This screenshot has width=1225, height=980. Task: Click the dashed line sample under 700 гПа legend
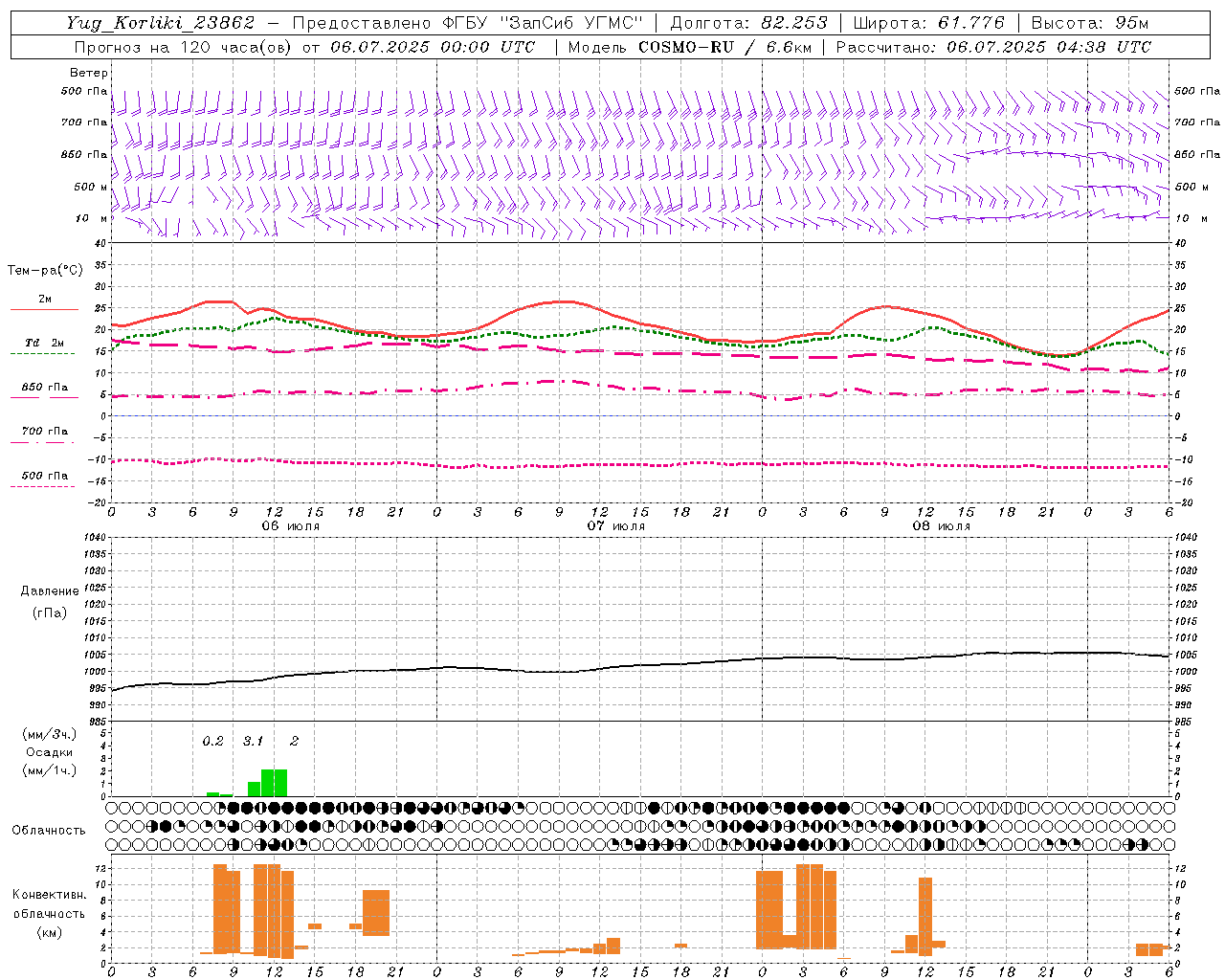[x=42, y=442]
